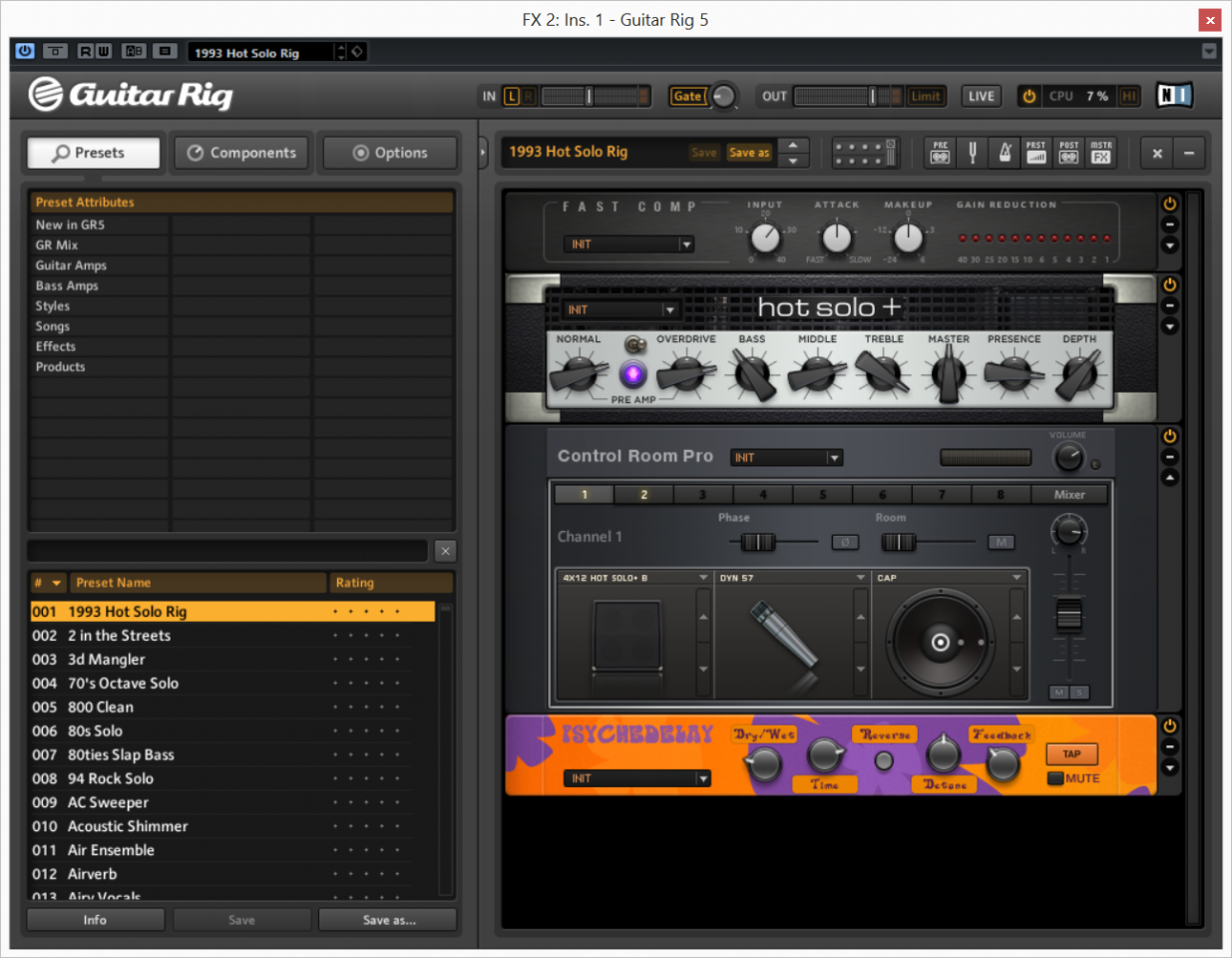
Task: Collapse all rack modules with minus icon
Action: (1189, 153)
